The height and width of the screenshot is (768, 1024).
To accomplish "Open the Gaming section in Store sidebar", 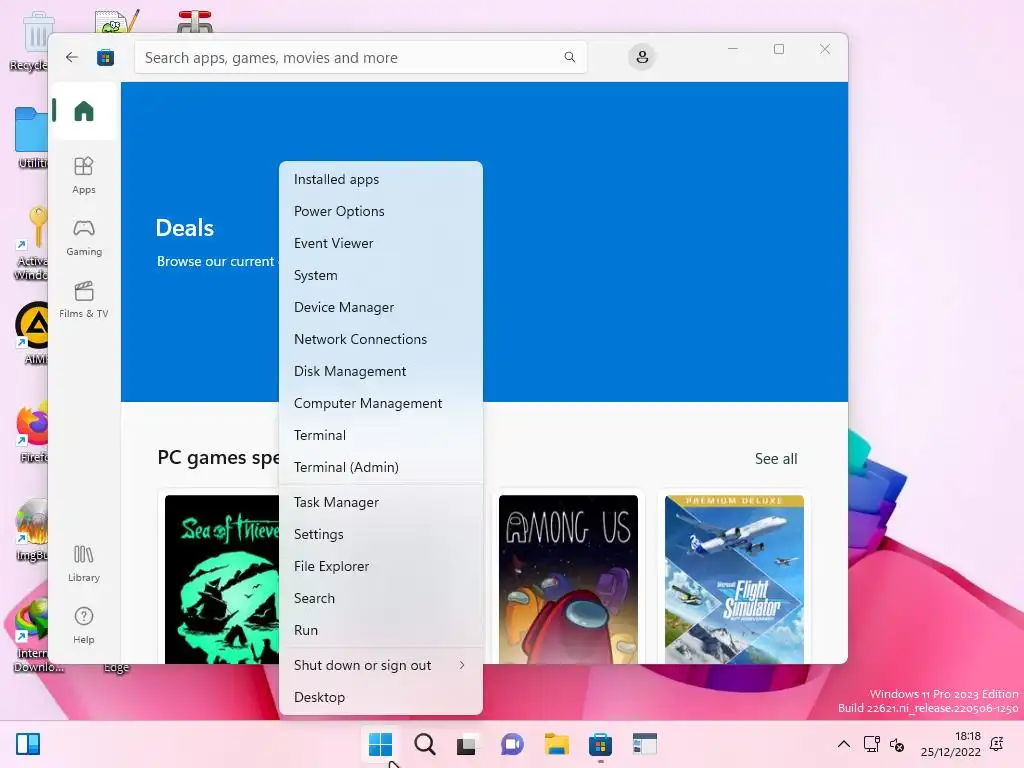I will click(84, 237).
